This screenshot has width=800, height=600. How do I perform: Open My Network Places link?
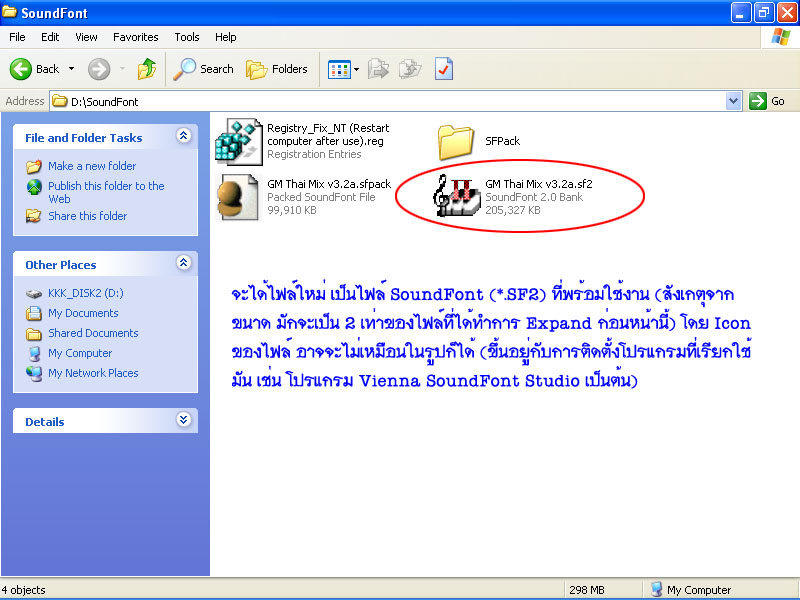(x=93, y=373)
